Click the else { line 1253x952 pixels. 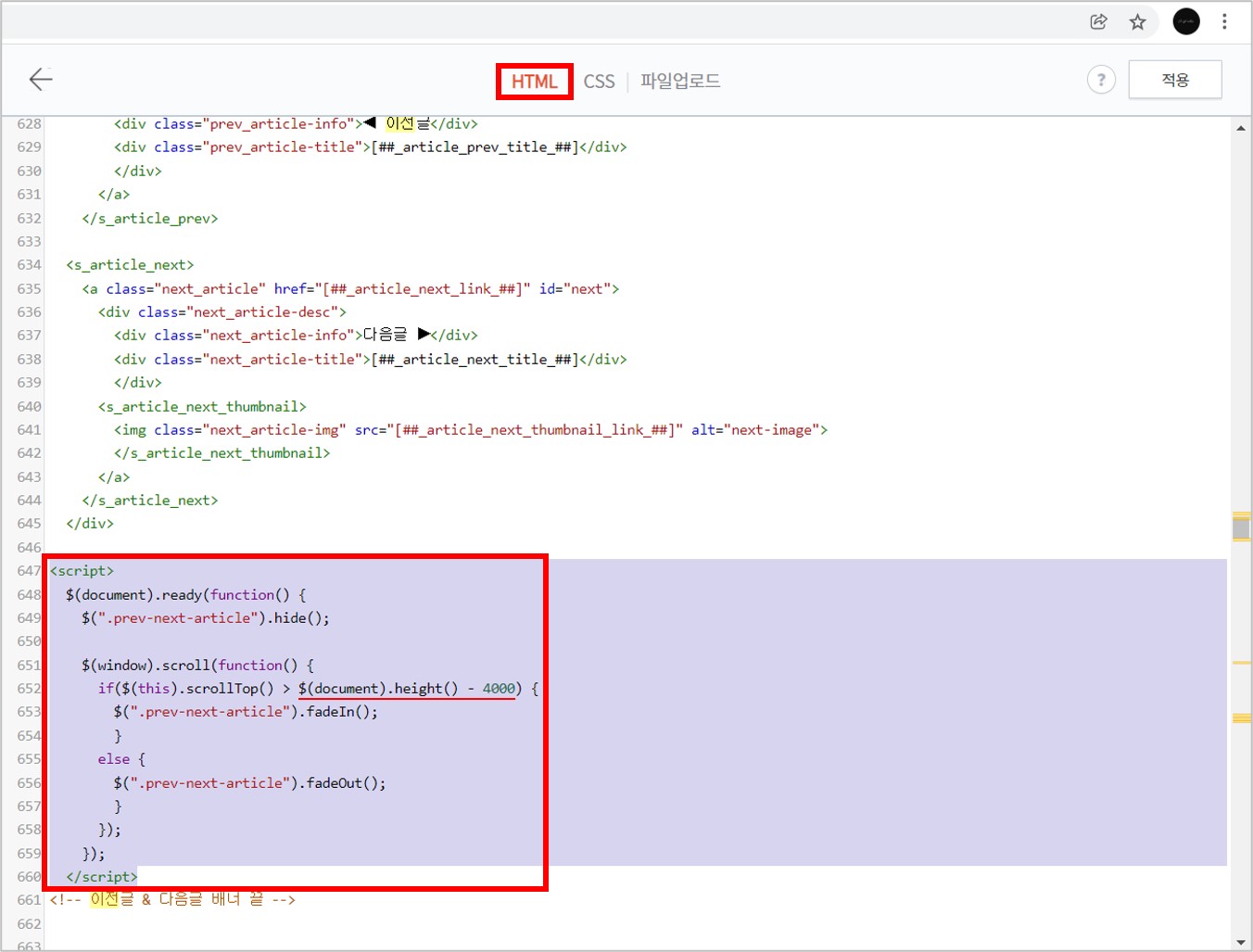pyautogui.click(x=121, y=759)
